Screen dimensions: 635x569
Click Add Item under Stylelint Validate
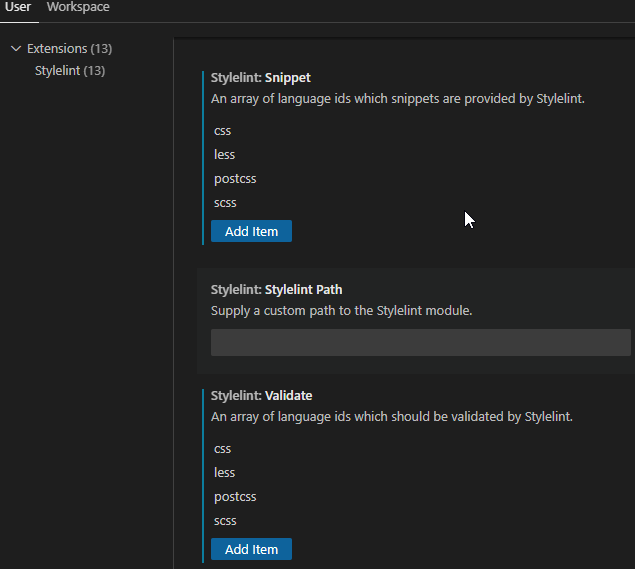click(x=251, y=549)
